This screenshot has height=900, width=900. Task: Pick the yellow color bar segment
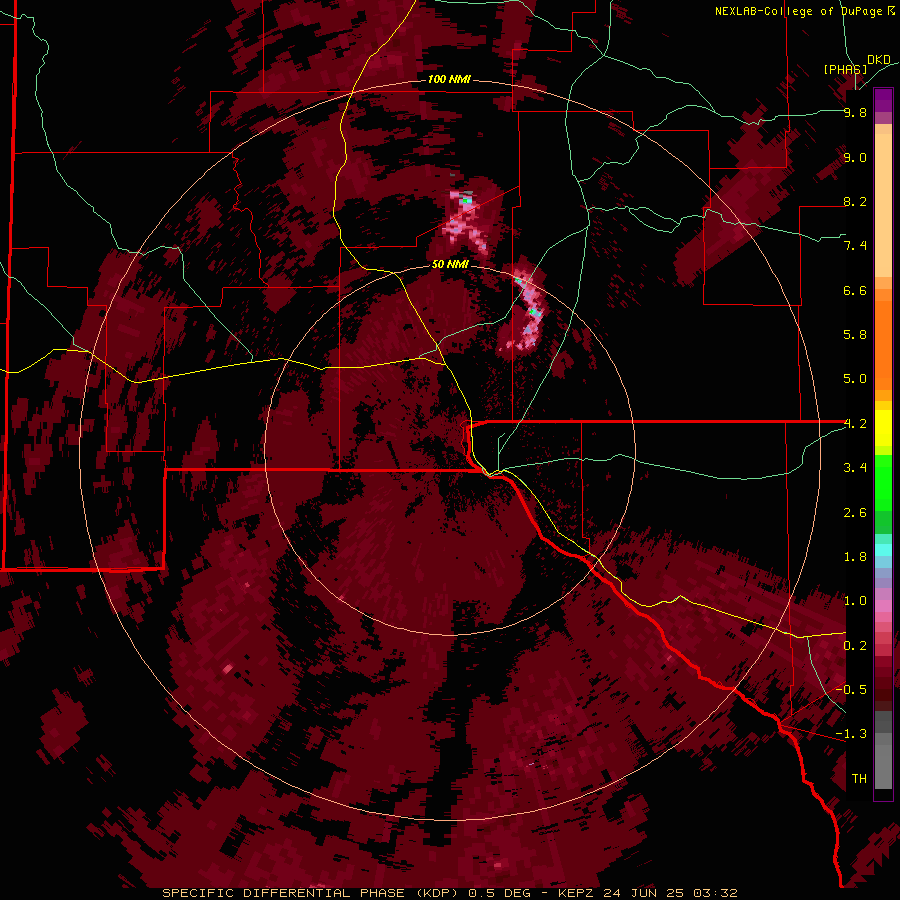click(x=883, y=428)
